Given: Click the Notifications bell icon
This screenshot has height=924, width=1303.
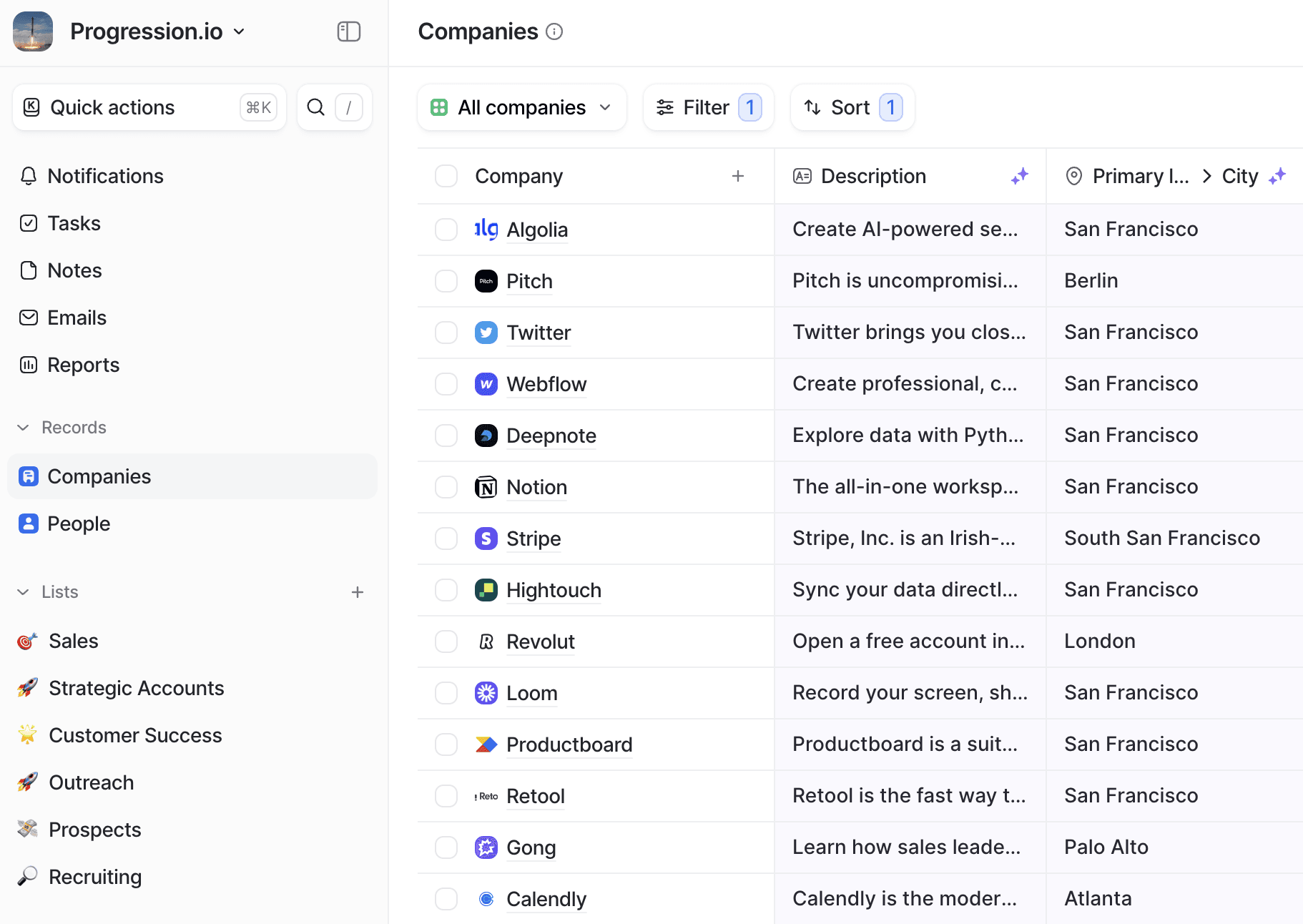Looking at the screenshot, I should pyautogui.click(x=28, y=175).
